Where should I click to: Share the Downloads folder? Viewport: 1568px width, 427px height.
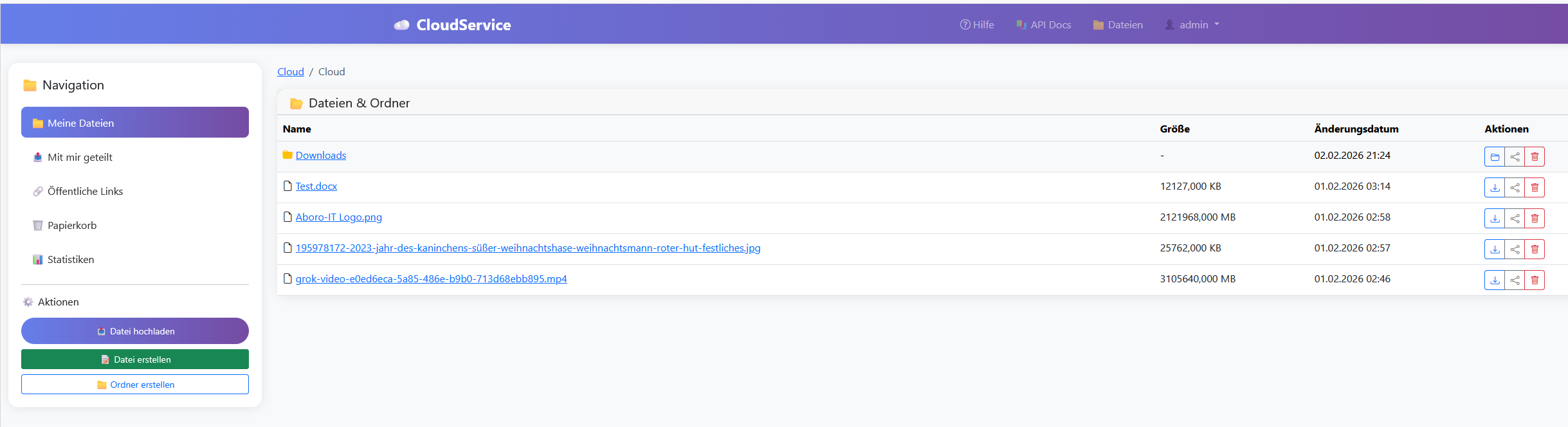[1515, 157]
